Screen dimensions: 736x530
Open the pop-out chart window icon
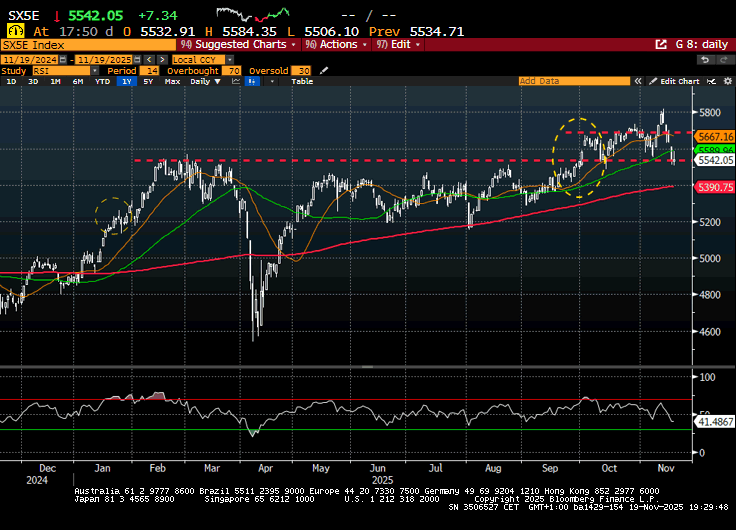point(660,45)
